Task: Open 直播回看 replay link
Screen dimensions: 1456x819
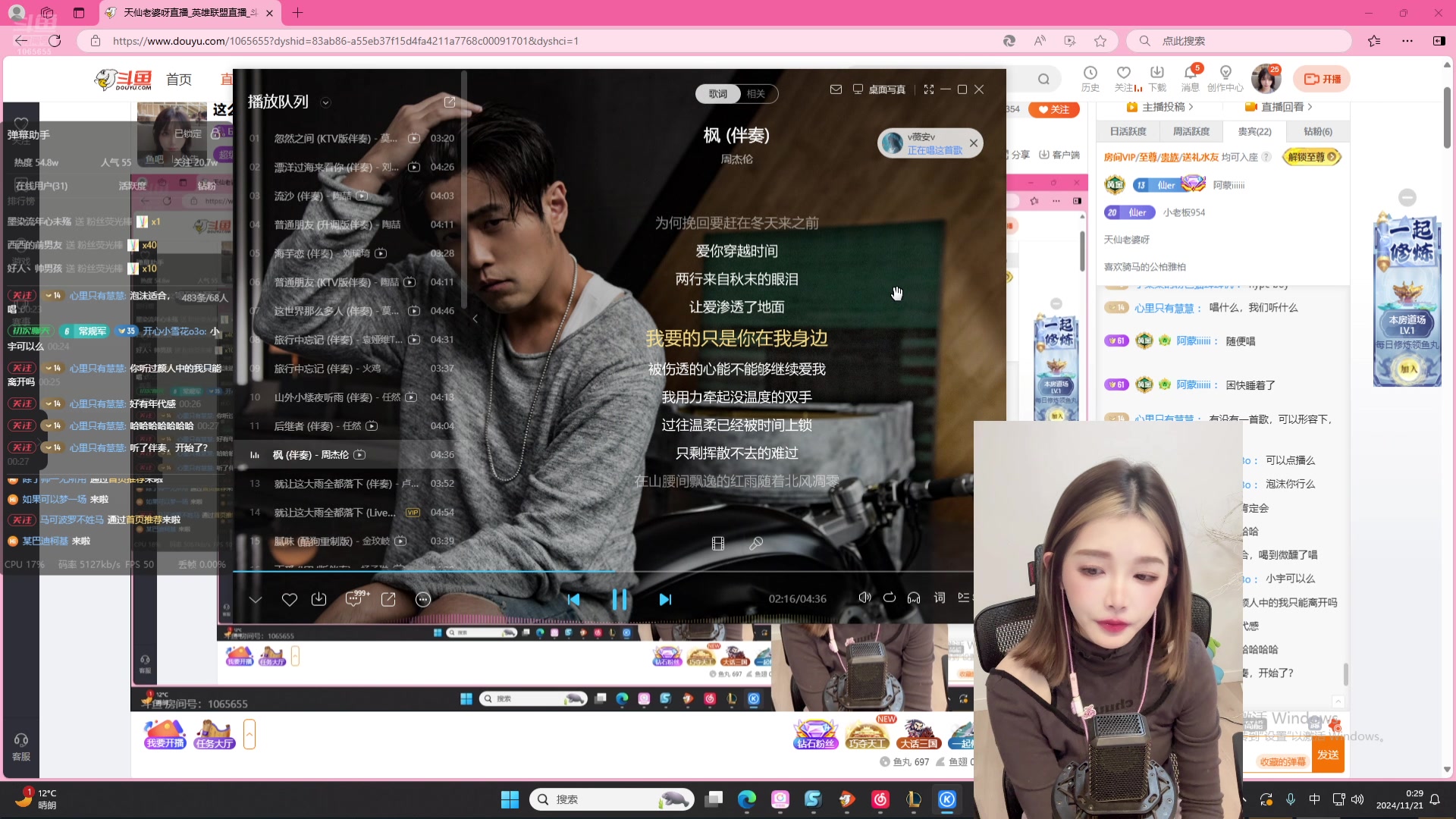Action: [x=1279, y=107]
